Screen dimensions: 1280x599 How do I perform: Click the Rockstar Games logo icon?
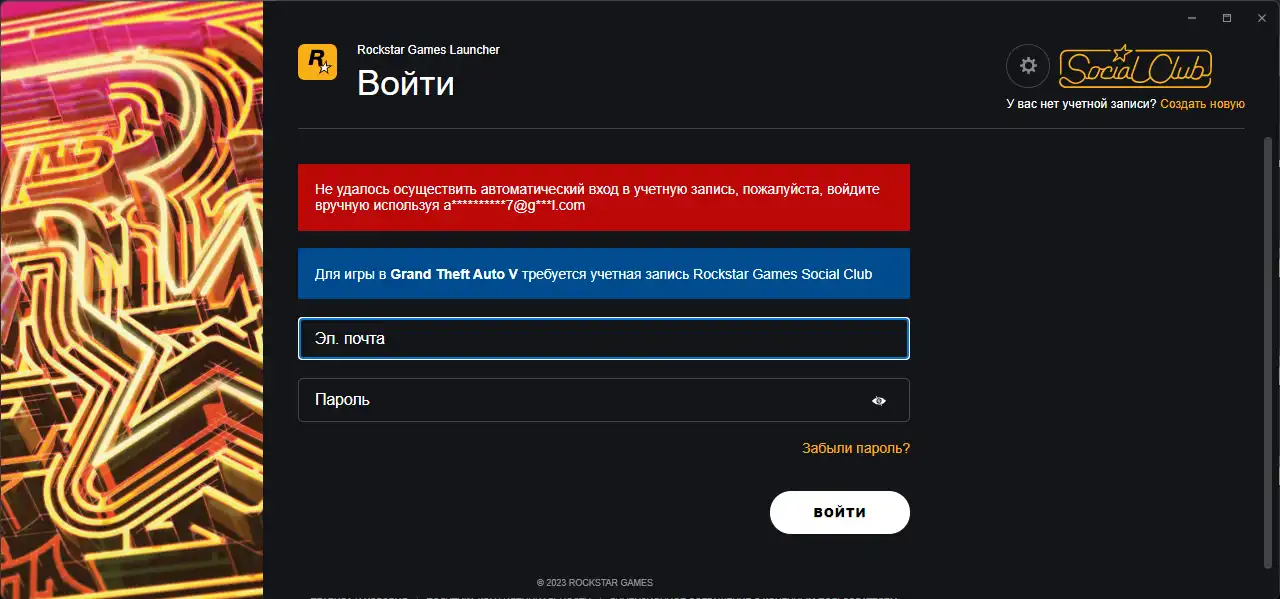[317, 62]
